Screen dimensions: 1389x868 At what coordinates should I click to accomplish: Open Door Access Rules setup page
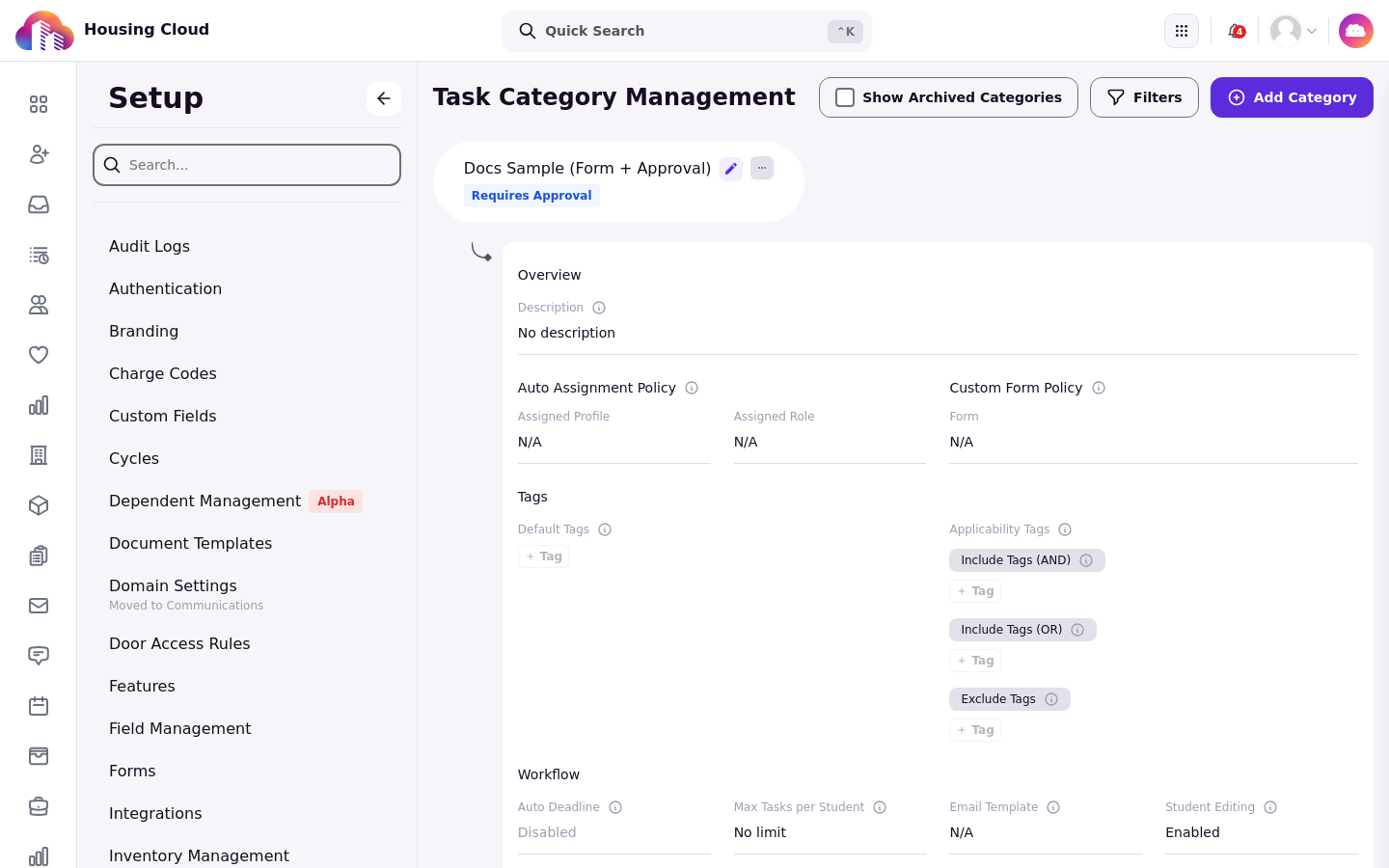[x=179, y=643]
